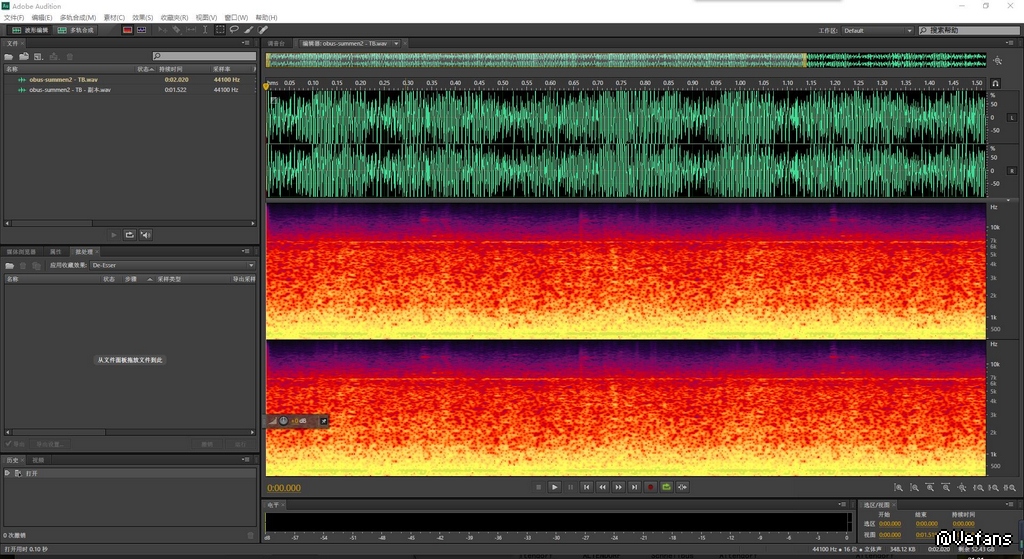Click the 波形编辑 waveform editor button
Screen dimensions: 1024x559
click(28, 30)
